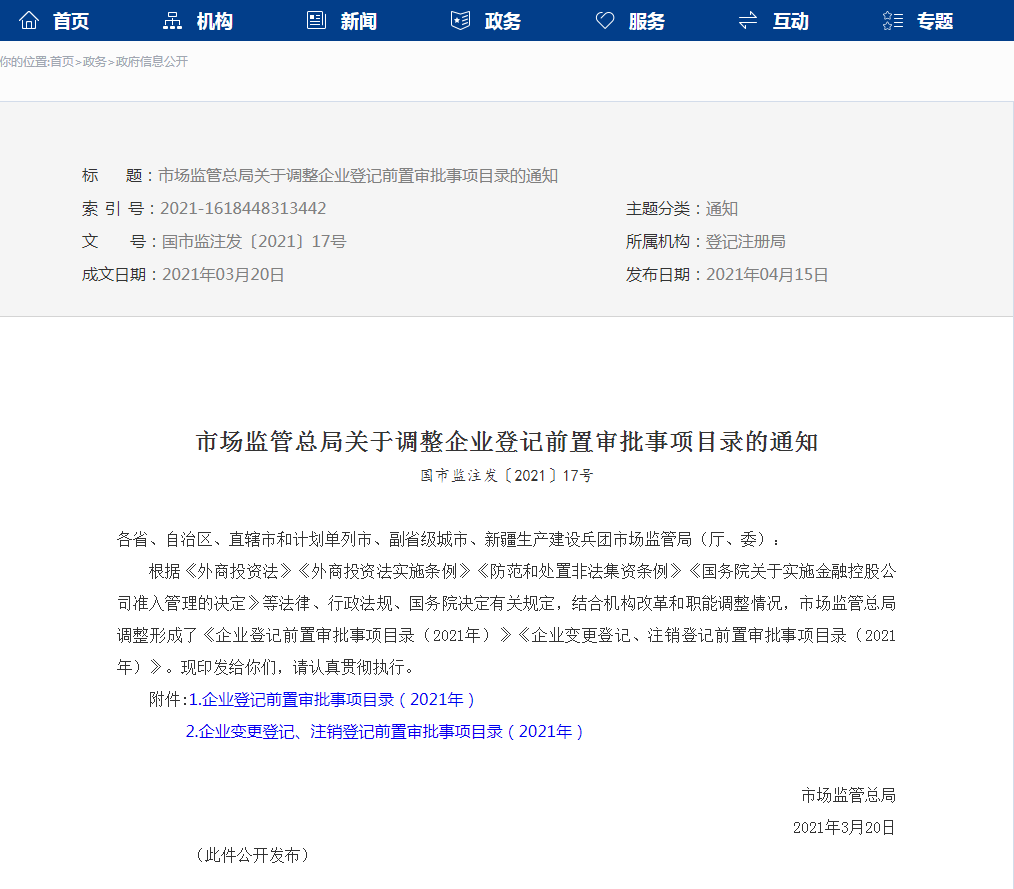
Task: Open attachment 1.企业登记前置审批事项目录（2021年）
Action: (x=332, y=700)
